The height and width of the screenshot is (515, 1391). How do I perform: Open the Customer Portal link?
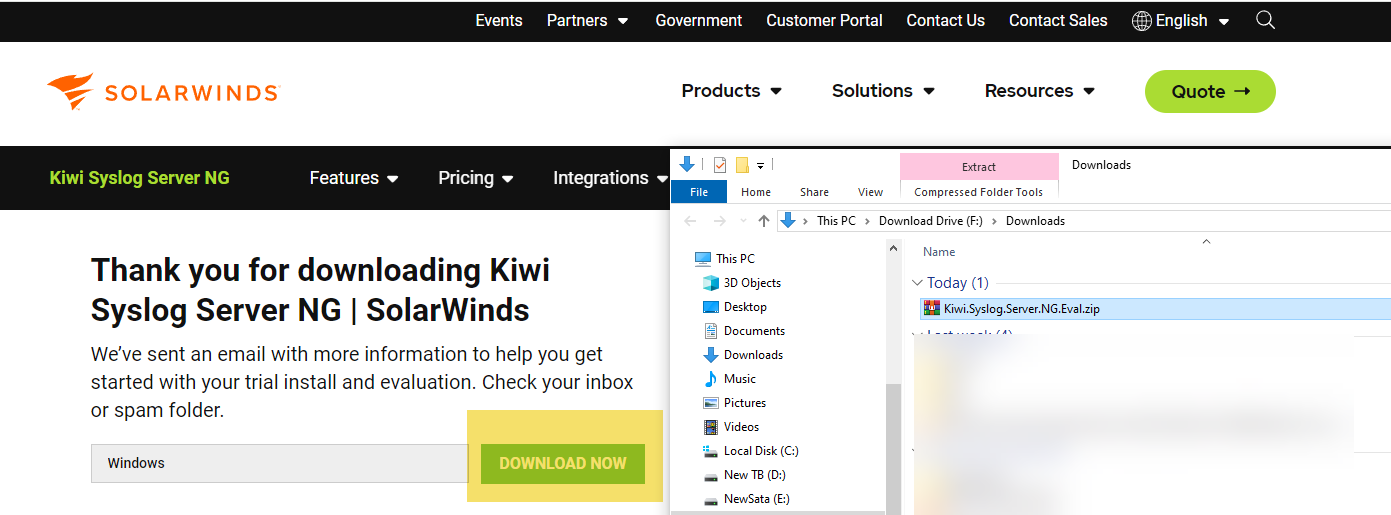(824, 20)
